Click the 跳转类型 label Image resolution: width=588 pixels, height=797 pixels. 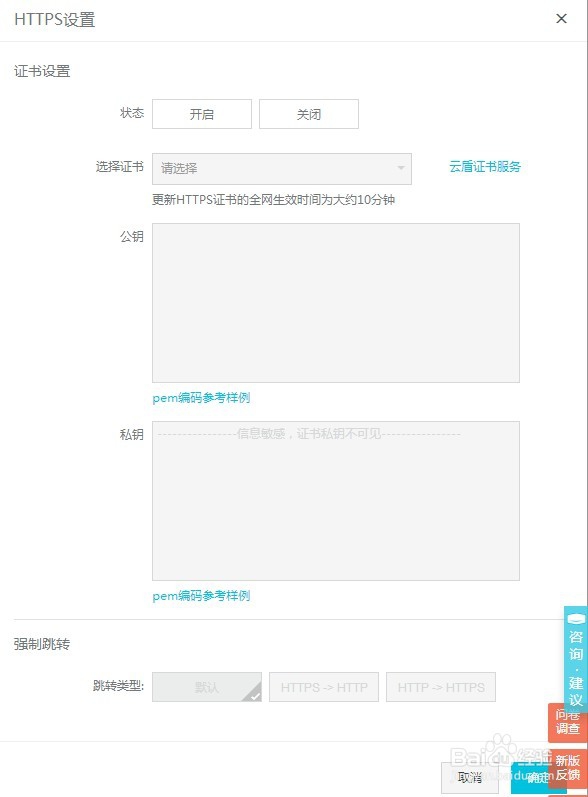tap(118, 686)
